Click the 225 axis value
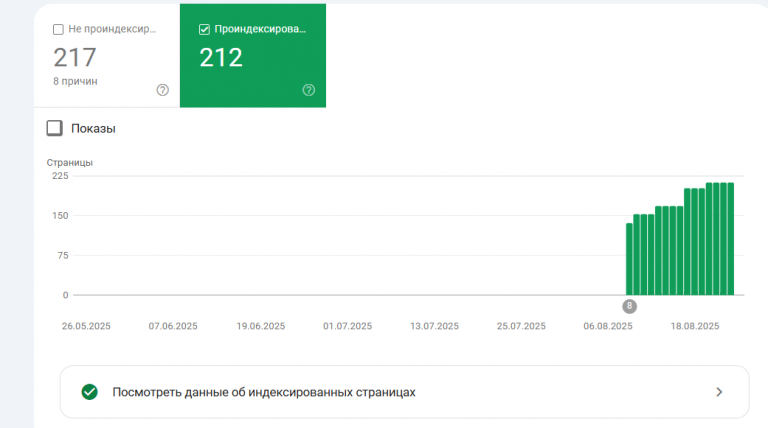 pos(60,176)
